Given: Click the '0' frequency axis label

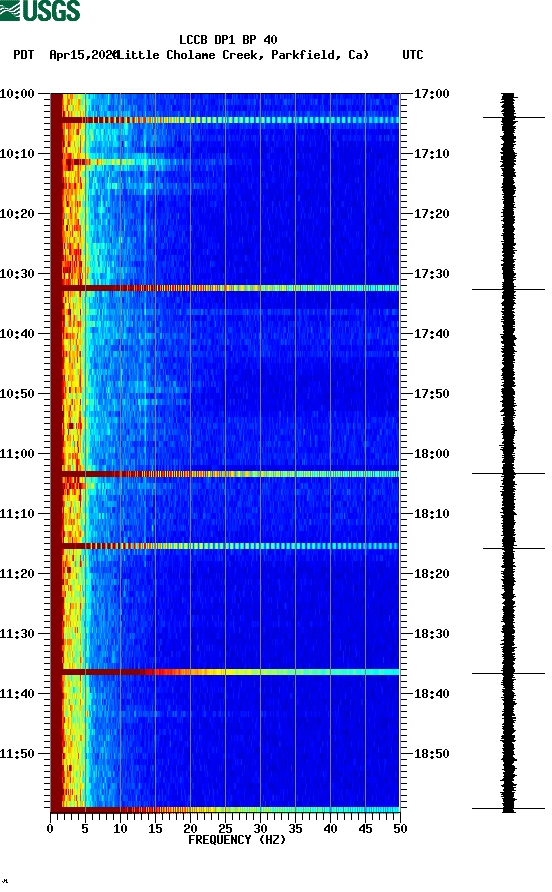Looking at the screenshot, I should (x=50, y=829).
